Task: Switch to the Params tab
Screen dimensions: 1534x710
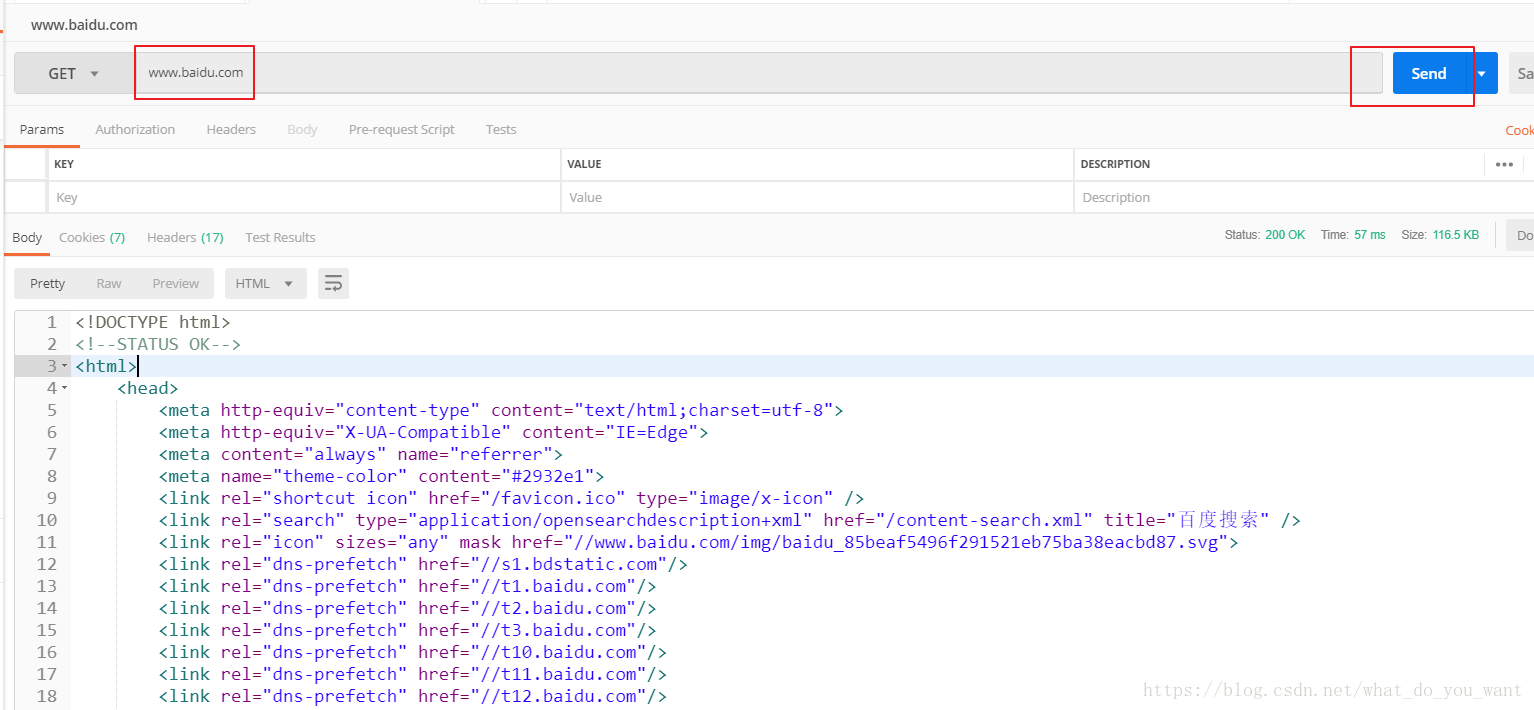Action: pyautogui.click(x=42, y=130)
